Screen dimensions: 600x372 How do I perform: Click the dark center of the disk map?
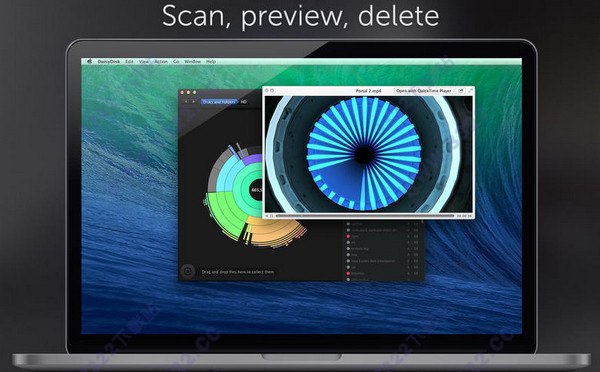pos(257,189)
